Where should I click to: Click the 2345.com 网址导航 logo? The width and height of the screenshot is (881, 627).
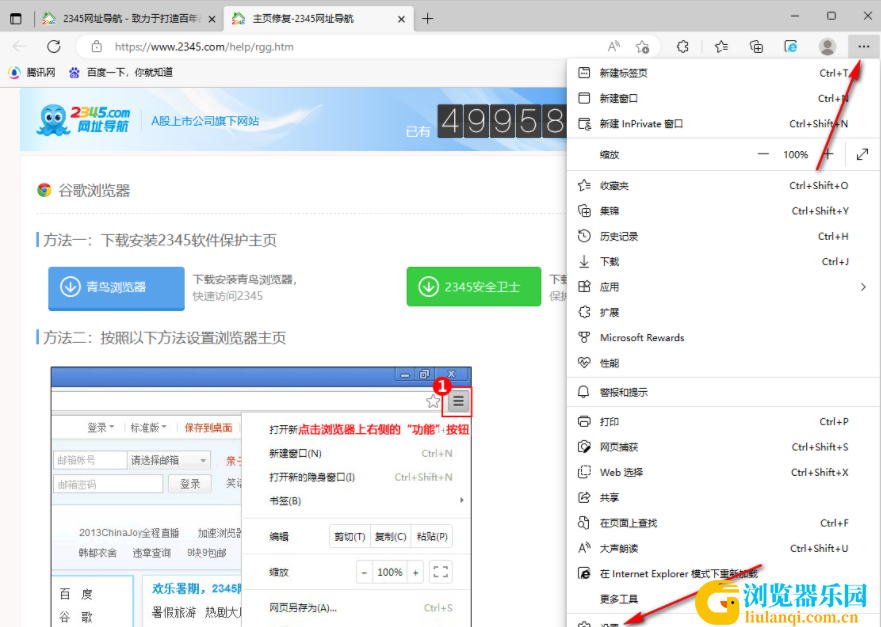point(84,119)
